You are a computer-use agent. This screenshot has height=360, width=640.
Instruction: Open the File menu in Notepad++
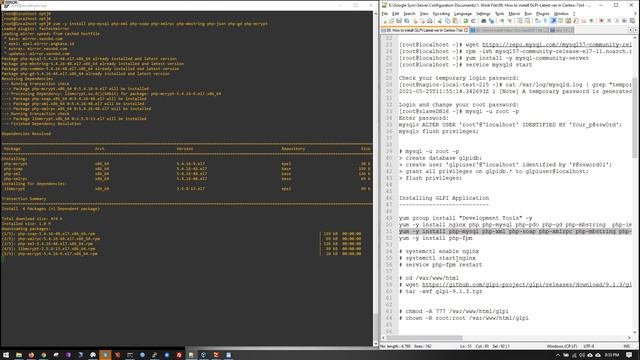384,14
